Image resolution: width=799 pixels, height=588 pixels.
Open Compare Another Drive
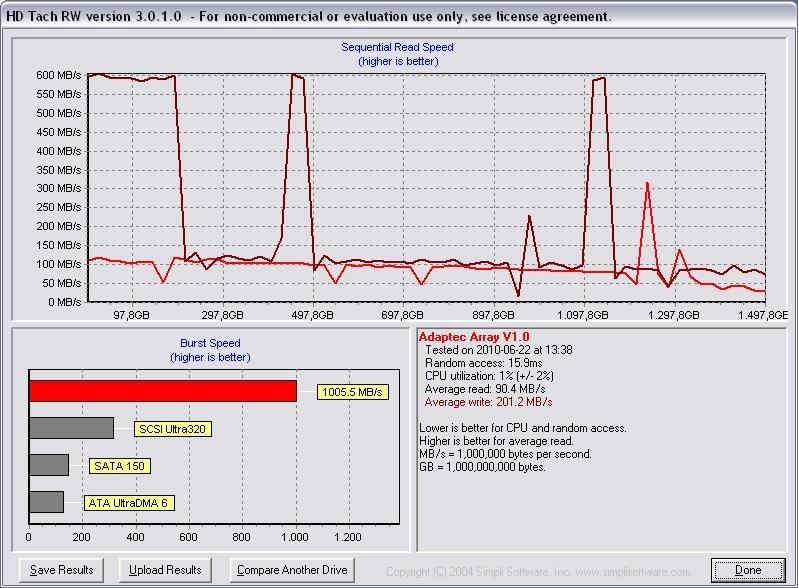tap(292, 570)
